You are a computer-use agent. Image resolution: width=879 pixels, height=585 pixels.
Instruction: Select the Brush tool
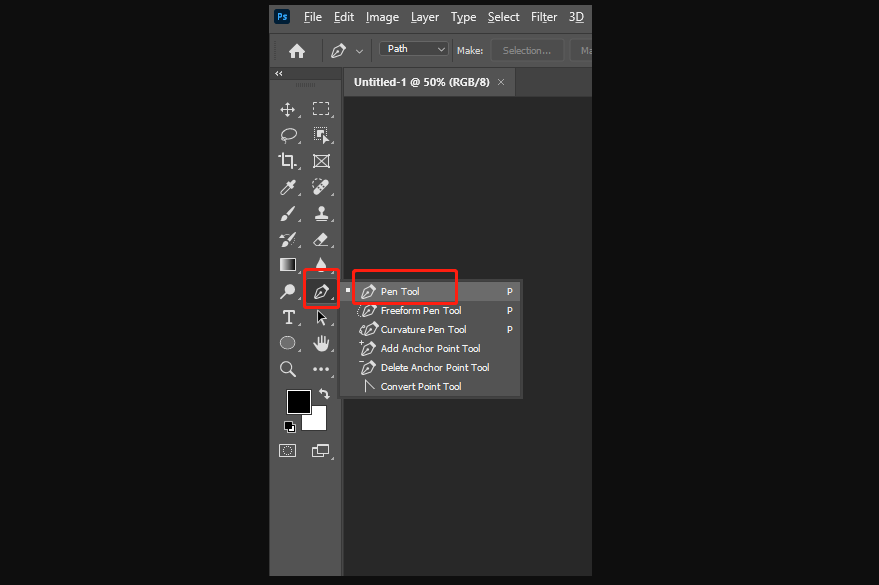(x=288, y=213)
